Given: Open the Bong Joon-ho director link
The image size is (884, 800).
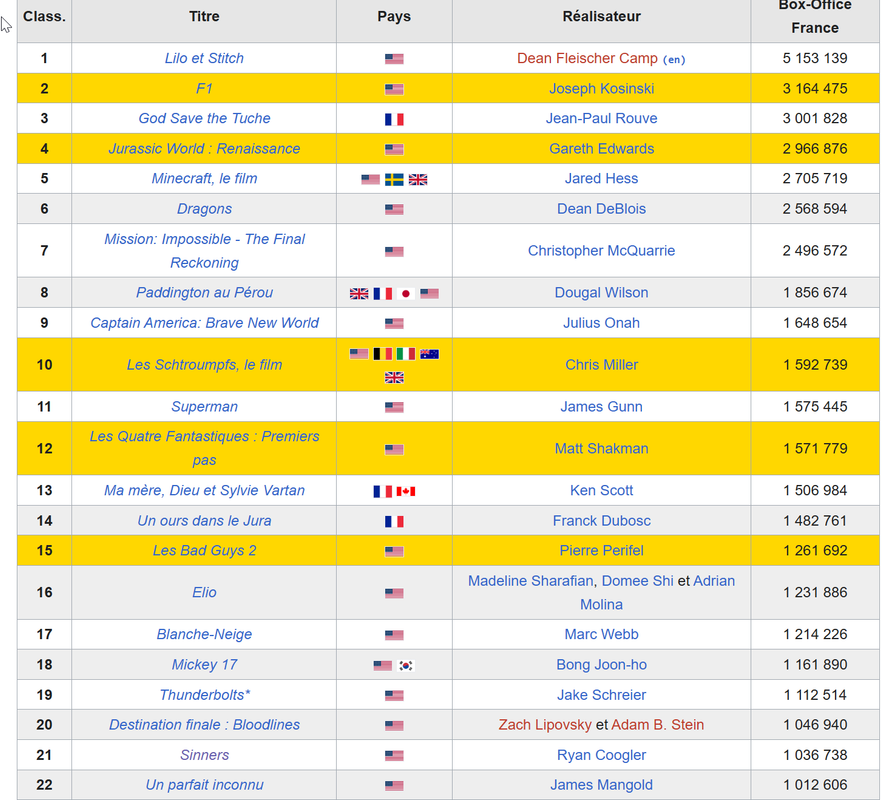Looking at the screenshot, I should point(602,665).
